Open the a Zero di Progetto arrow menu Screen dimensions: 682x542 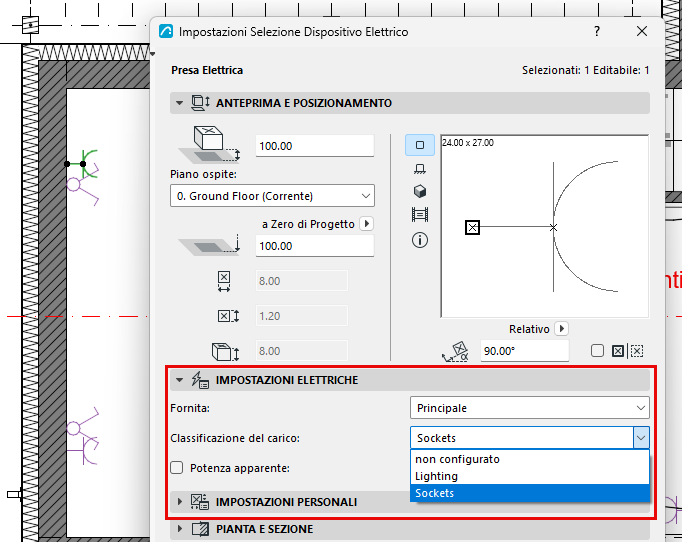click(367, 224)
